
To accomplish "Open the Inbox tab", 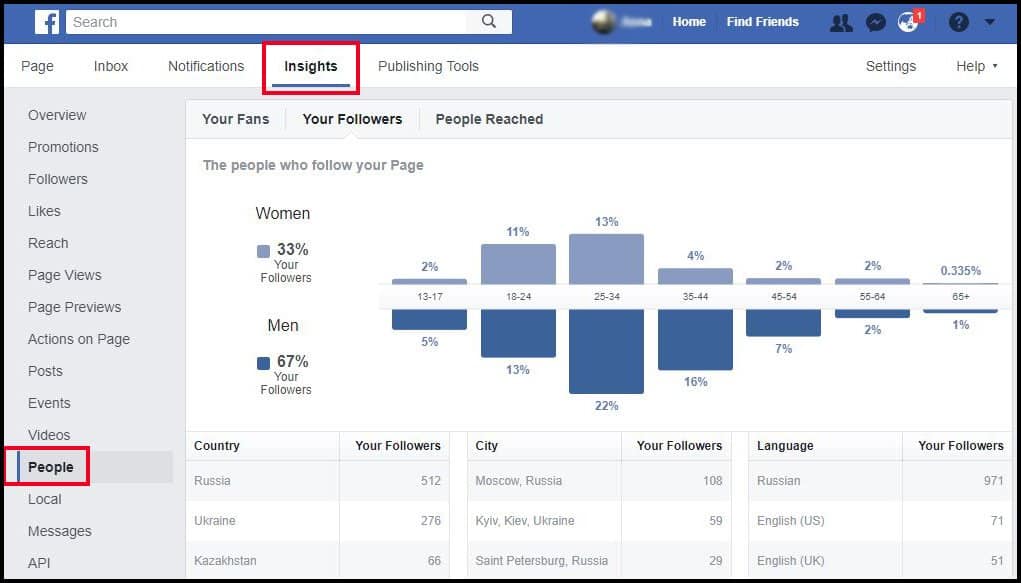I will (x=110, y=65).
